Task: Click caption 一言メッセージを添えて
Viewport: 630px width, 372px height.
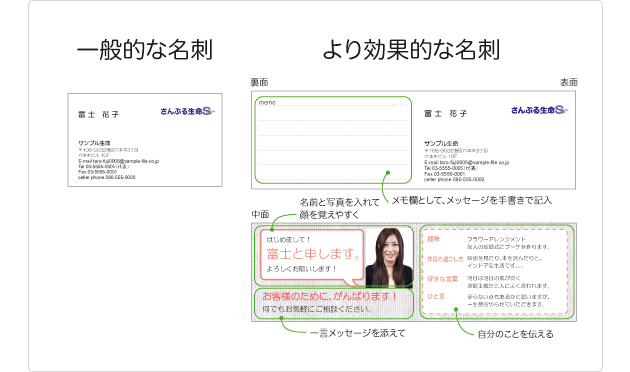Action: coord(358,333)
